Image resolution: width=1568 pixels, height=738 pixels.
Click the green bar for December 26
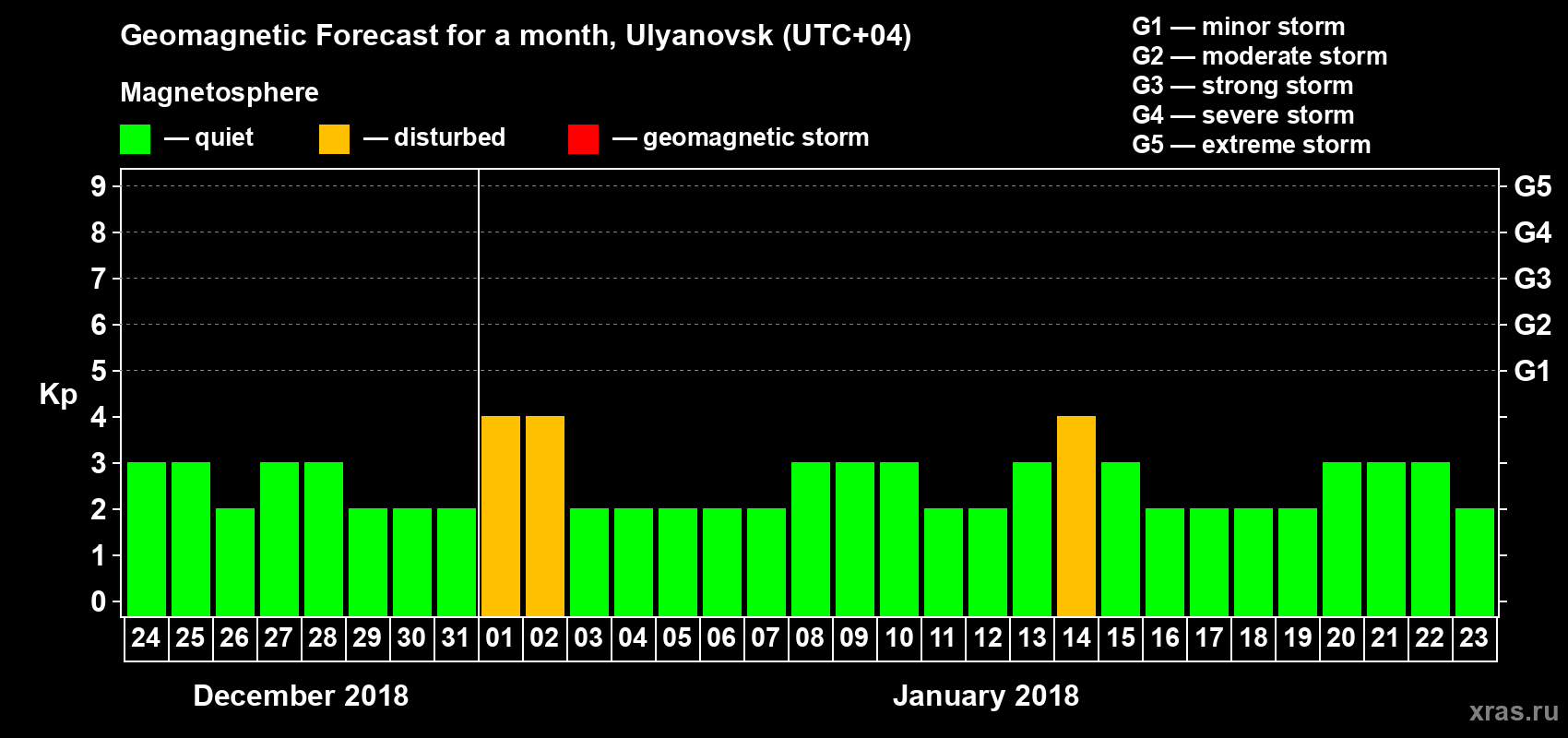click(235, 562)
